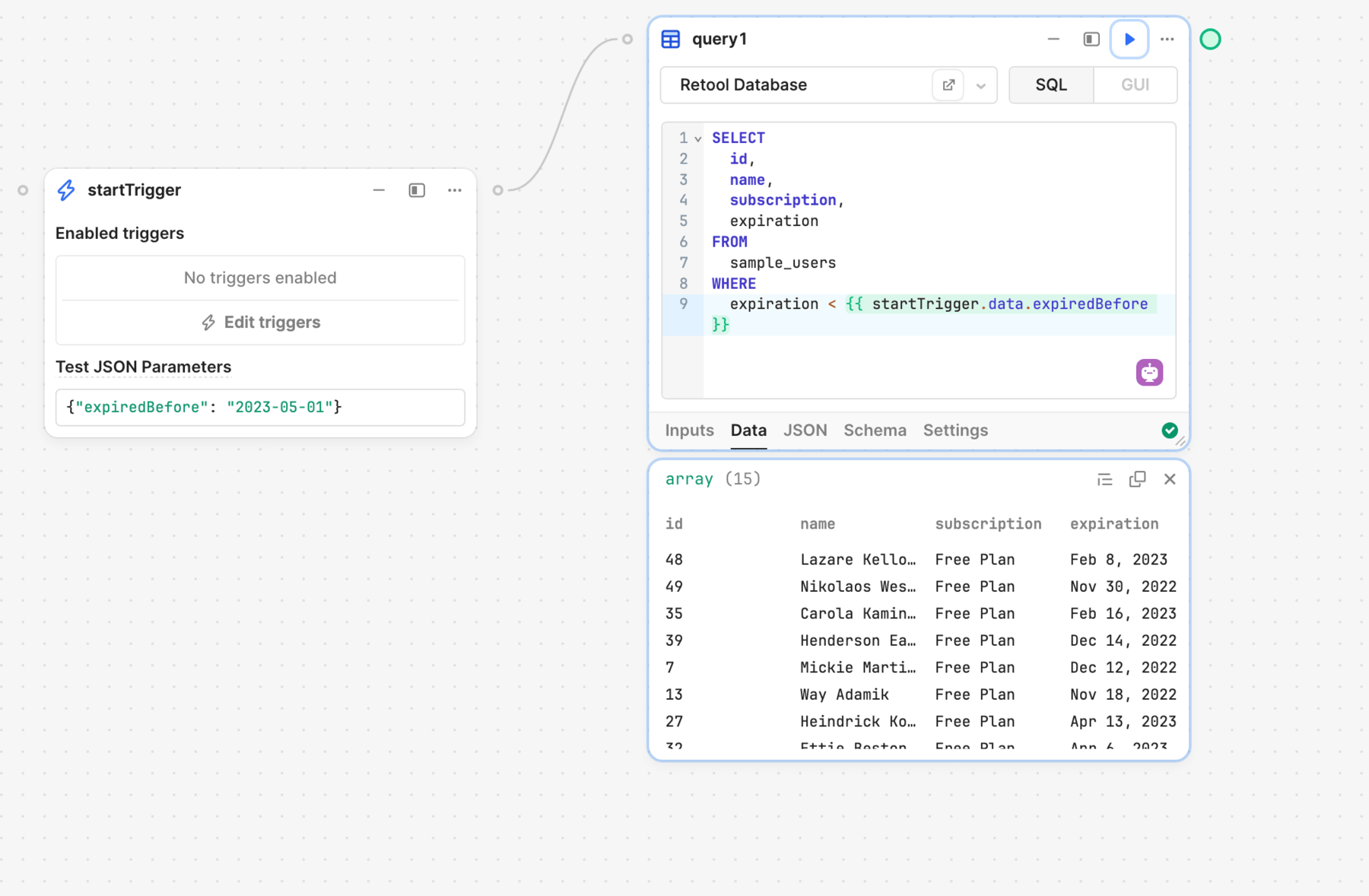Run query1 with the play button
The width and height of the screenshot is (1369, 896).
coord(1129,39)
